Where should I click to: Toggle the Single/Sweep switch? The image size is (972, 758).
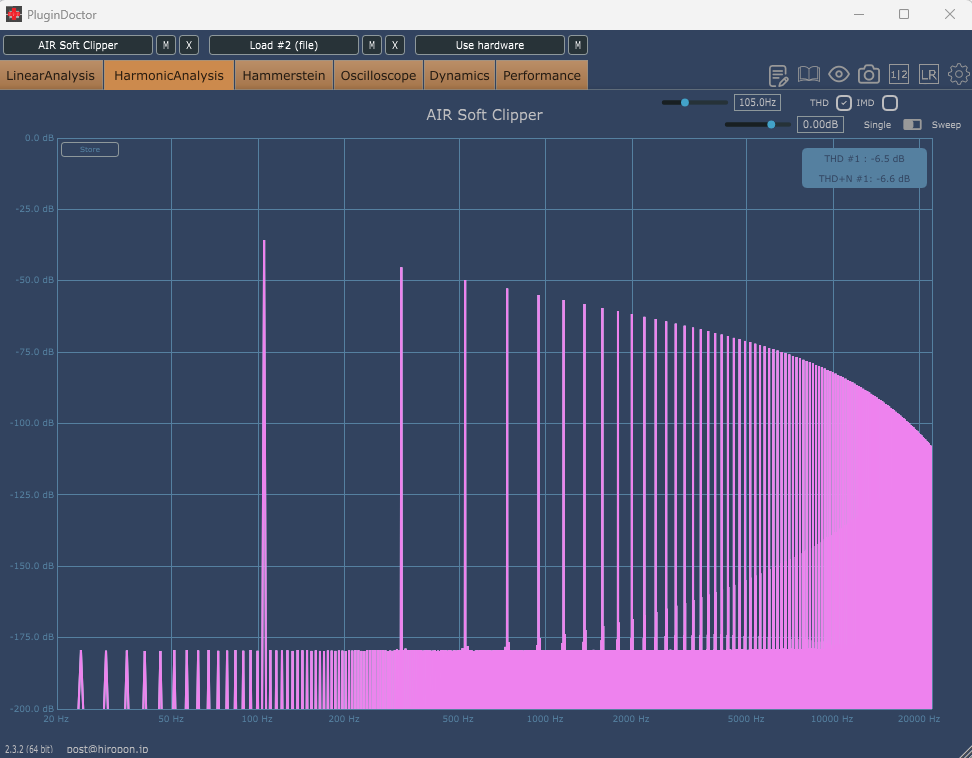coord(912,125)
